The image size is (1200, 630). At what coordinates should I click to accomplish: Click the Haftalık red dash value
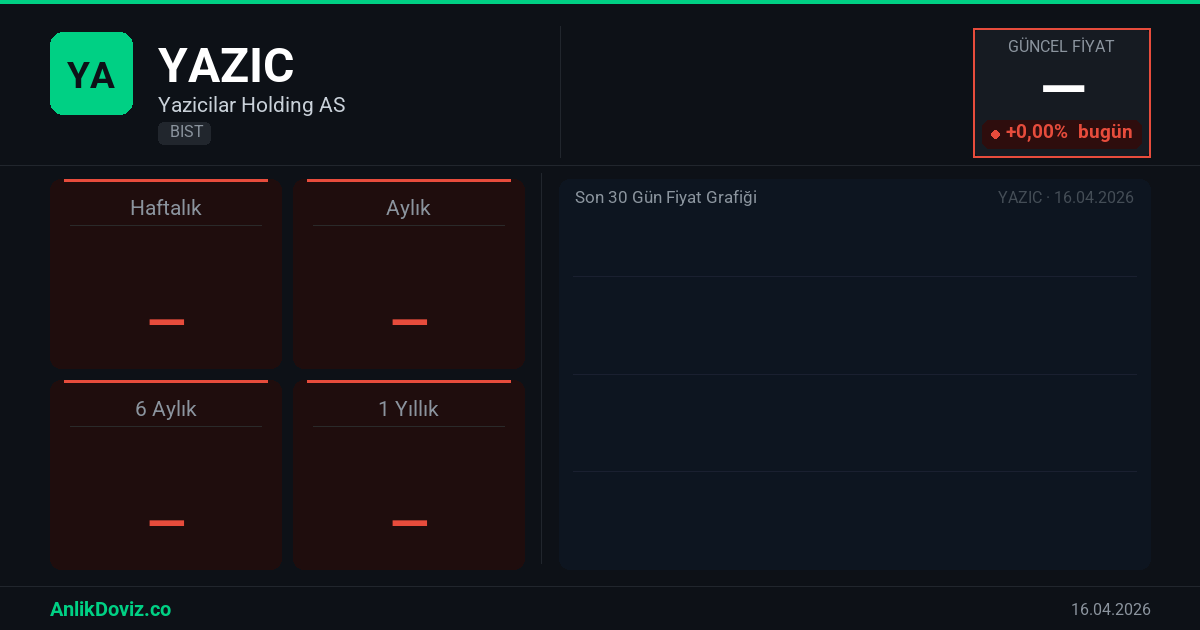166,322
